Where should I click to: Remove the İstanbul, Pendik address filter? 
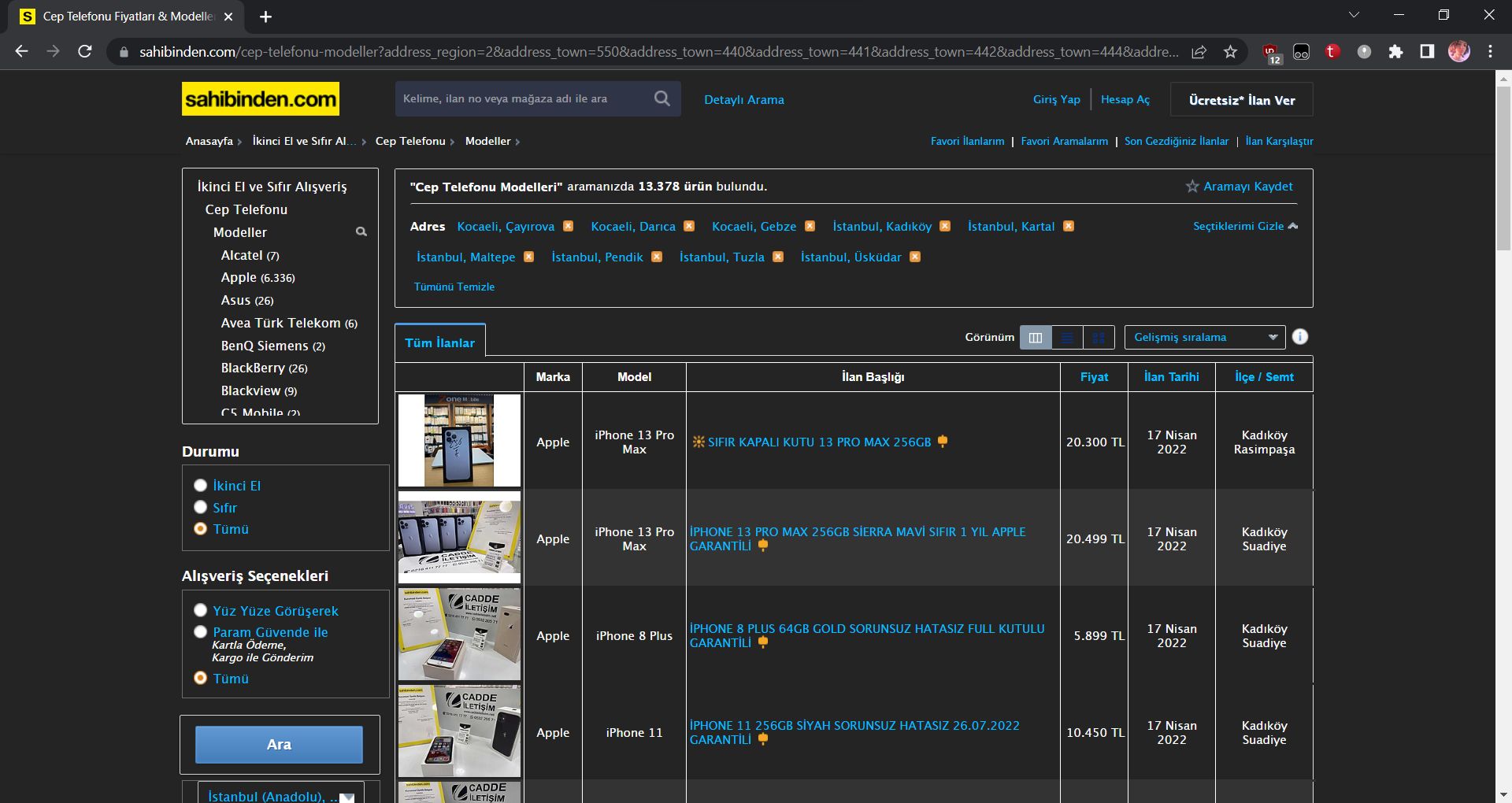click(x=657, y=257)
